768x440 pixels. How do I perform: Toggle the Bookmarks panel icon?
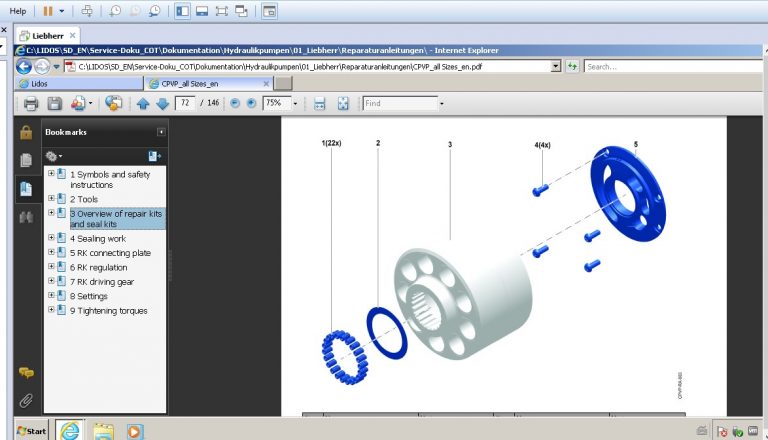point(26,189)
